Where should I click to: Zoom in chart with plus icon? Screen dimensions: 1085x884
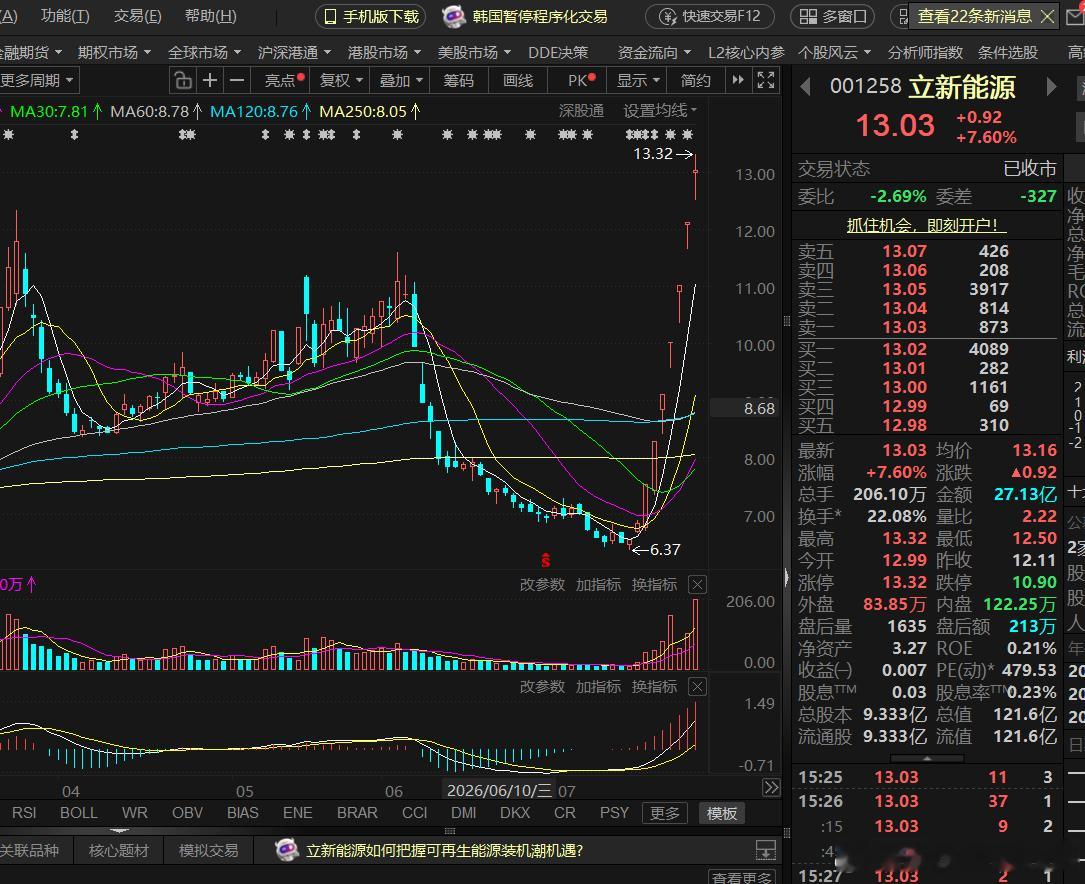tap(210, 81)
